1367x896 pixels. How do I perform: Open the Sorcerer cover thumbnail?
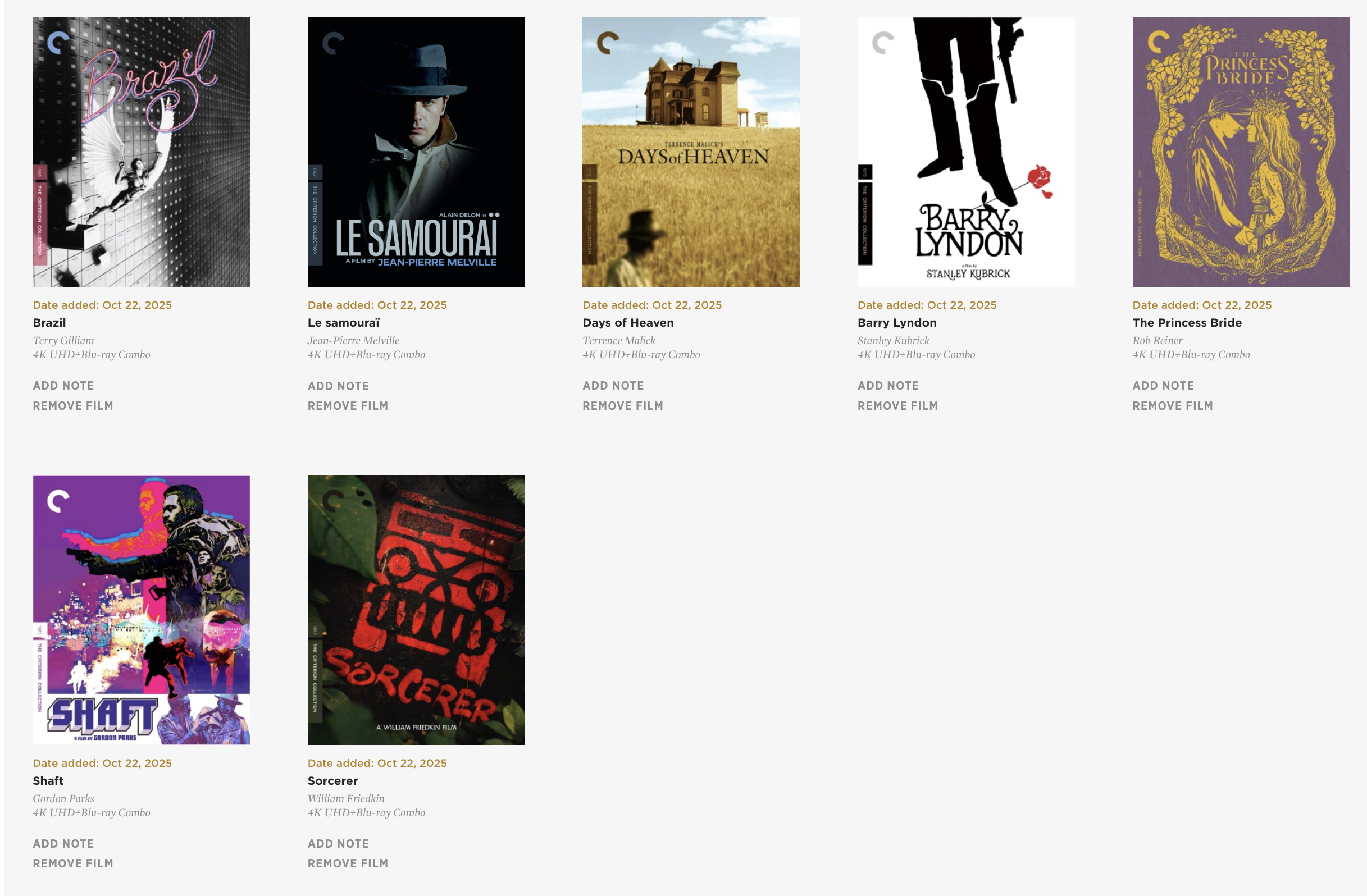pyautogui.click(x=416, y=610)
